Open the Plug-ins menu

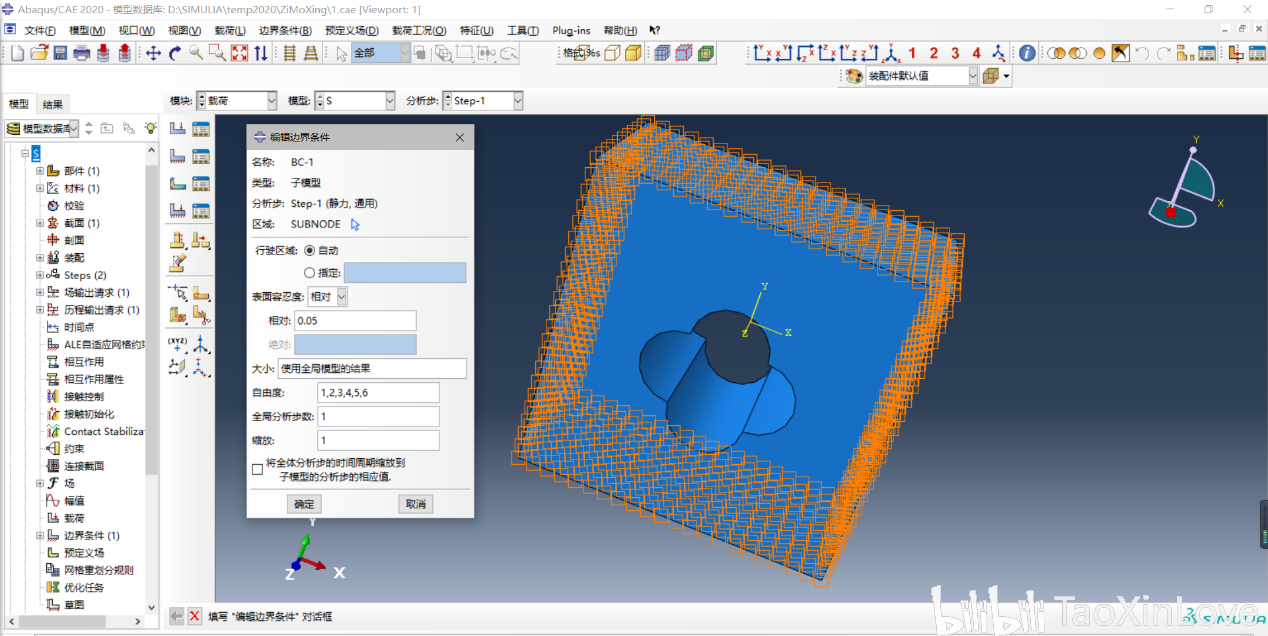571,30
